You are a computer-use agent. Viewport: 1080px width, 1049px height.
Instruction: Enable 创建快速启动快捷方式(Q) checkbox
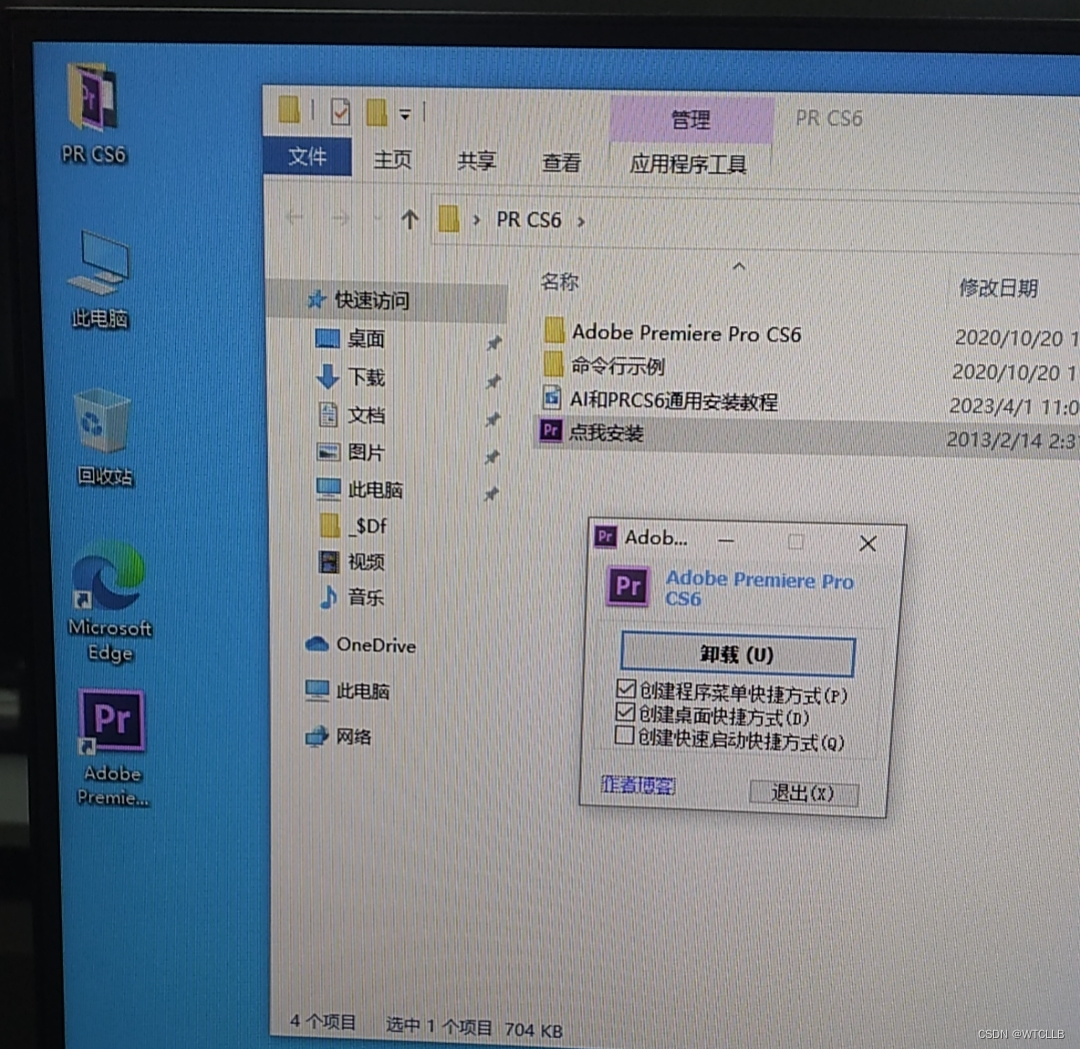click(x=624, y=735)
